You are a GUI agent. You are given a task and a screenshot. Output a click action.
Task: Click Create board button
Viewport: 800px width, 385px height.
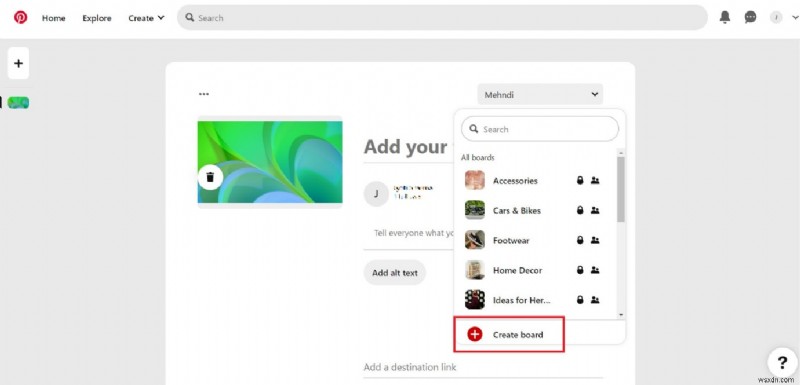tap(509, 334)
